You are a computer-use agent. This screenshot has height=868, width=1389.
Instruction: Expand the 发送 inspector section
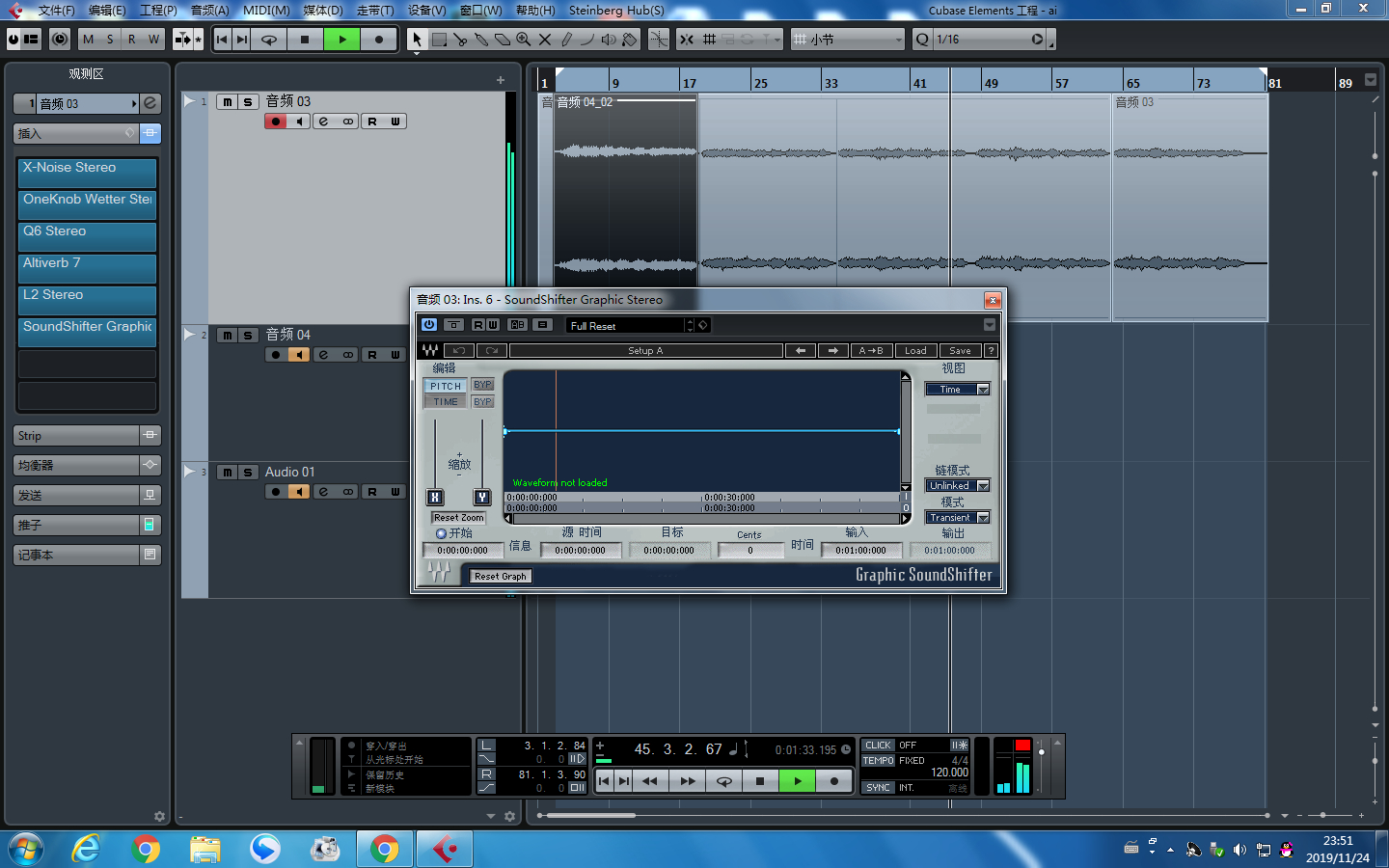click(87, 496)
